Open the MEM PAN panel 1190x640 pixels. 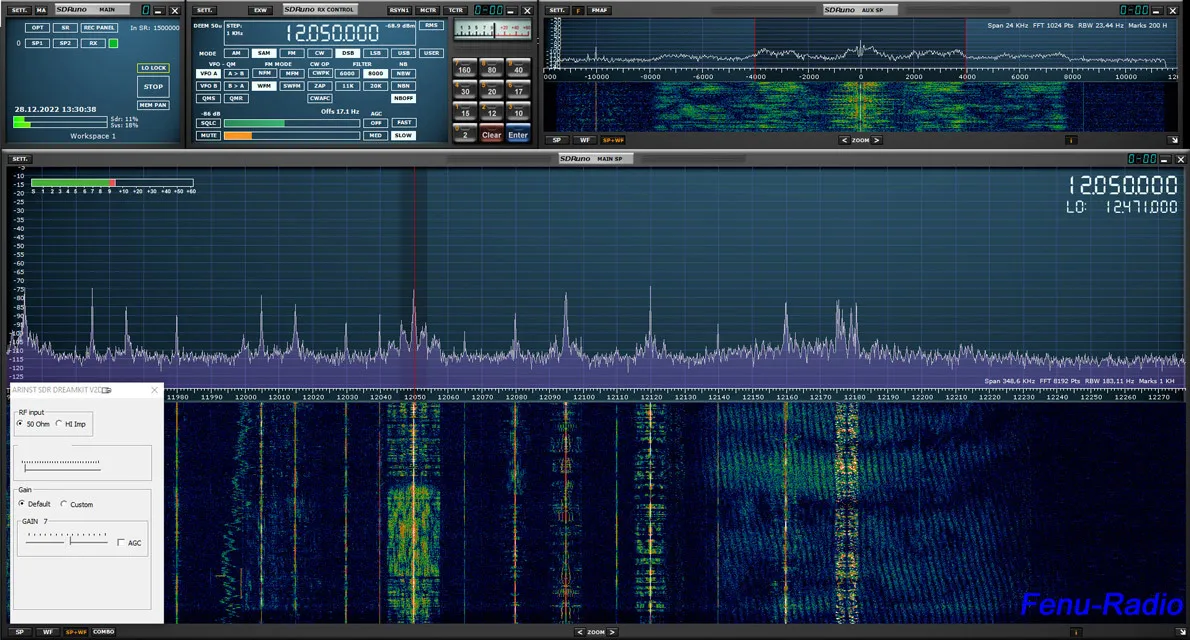click(153, 105)
